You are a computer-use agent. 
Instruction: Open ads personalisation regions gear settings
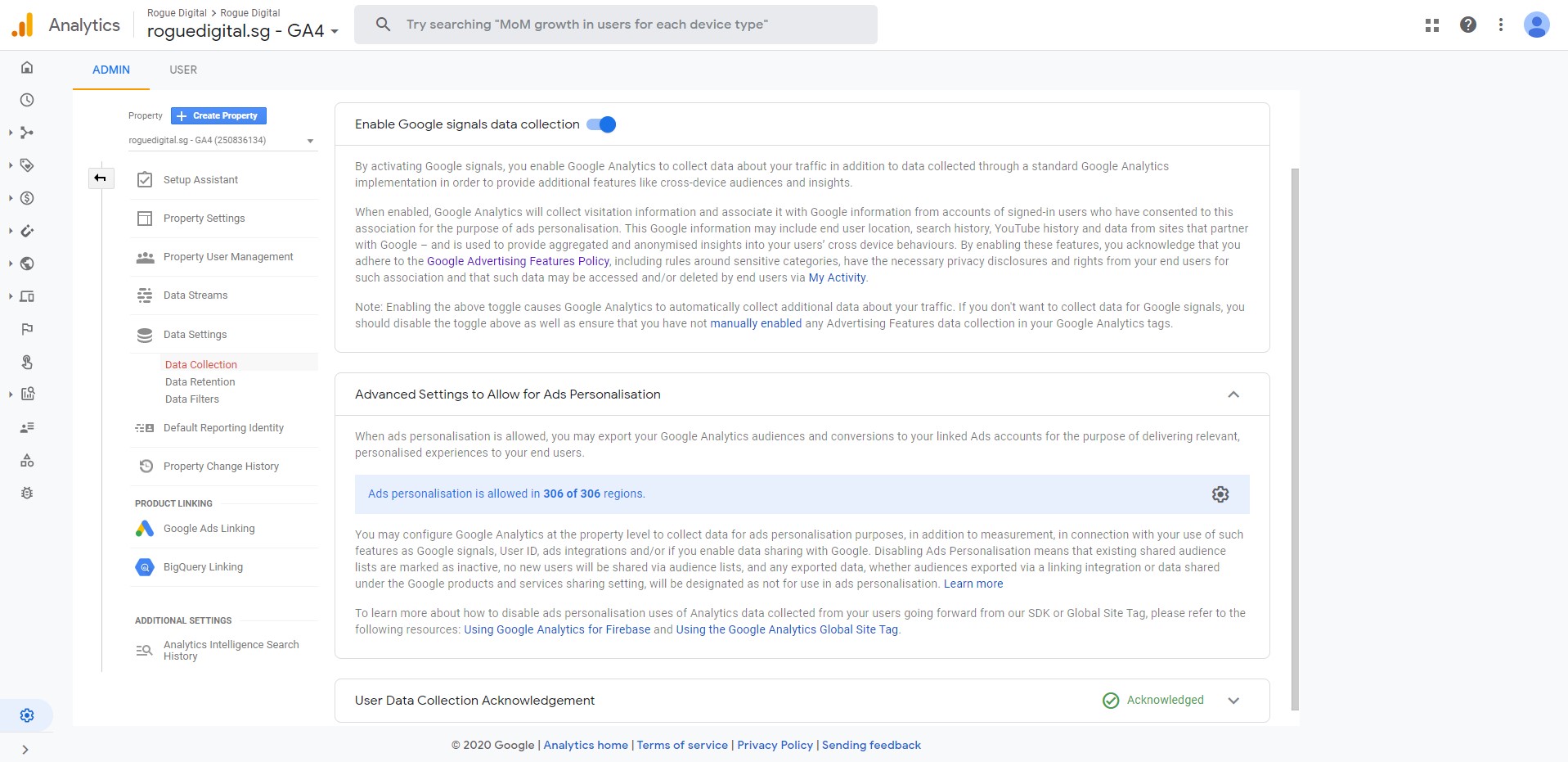pos(1220,494)
